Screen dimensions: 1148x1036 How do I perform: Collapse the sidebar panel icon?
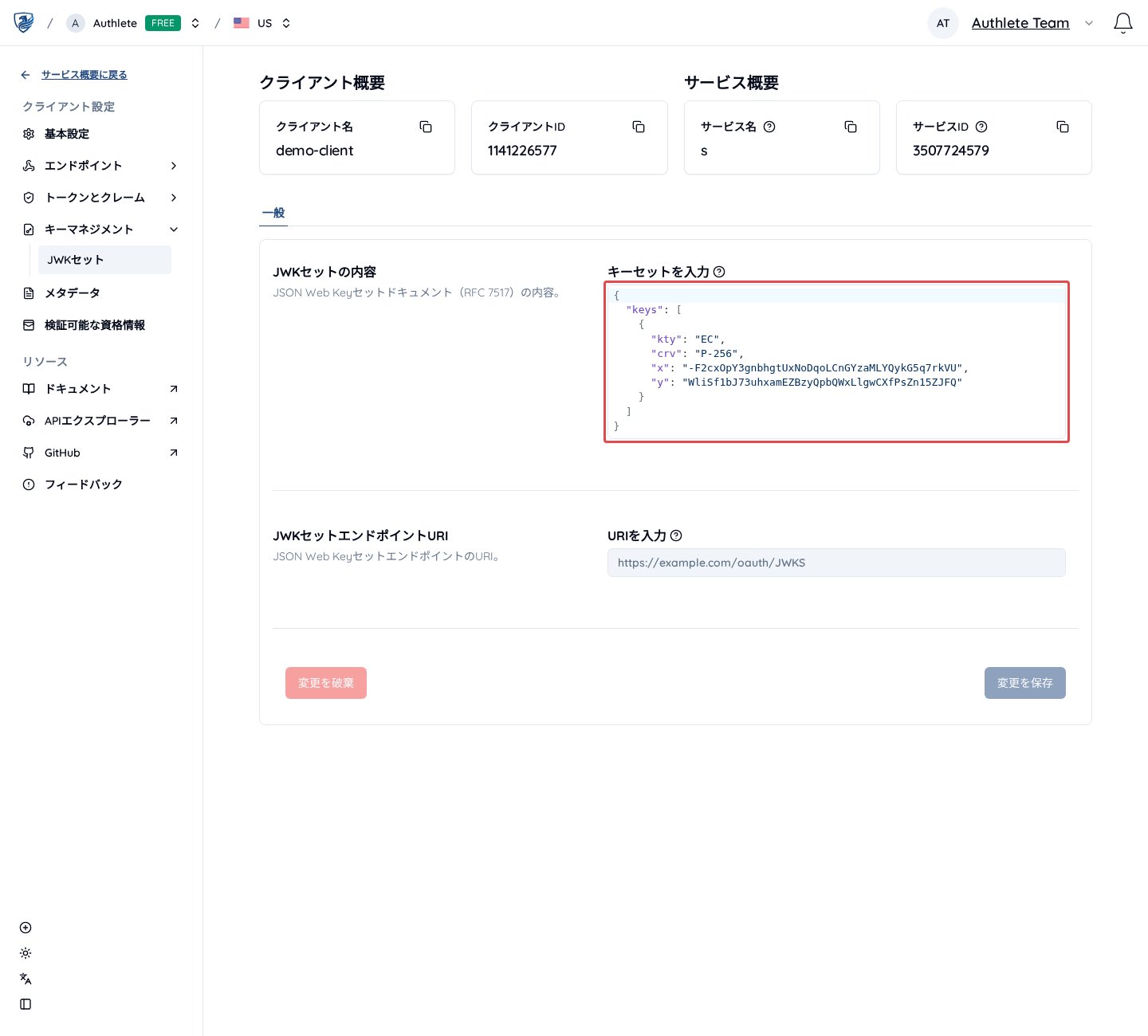click(26, 1004)
